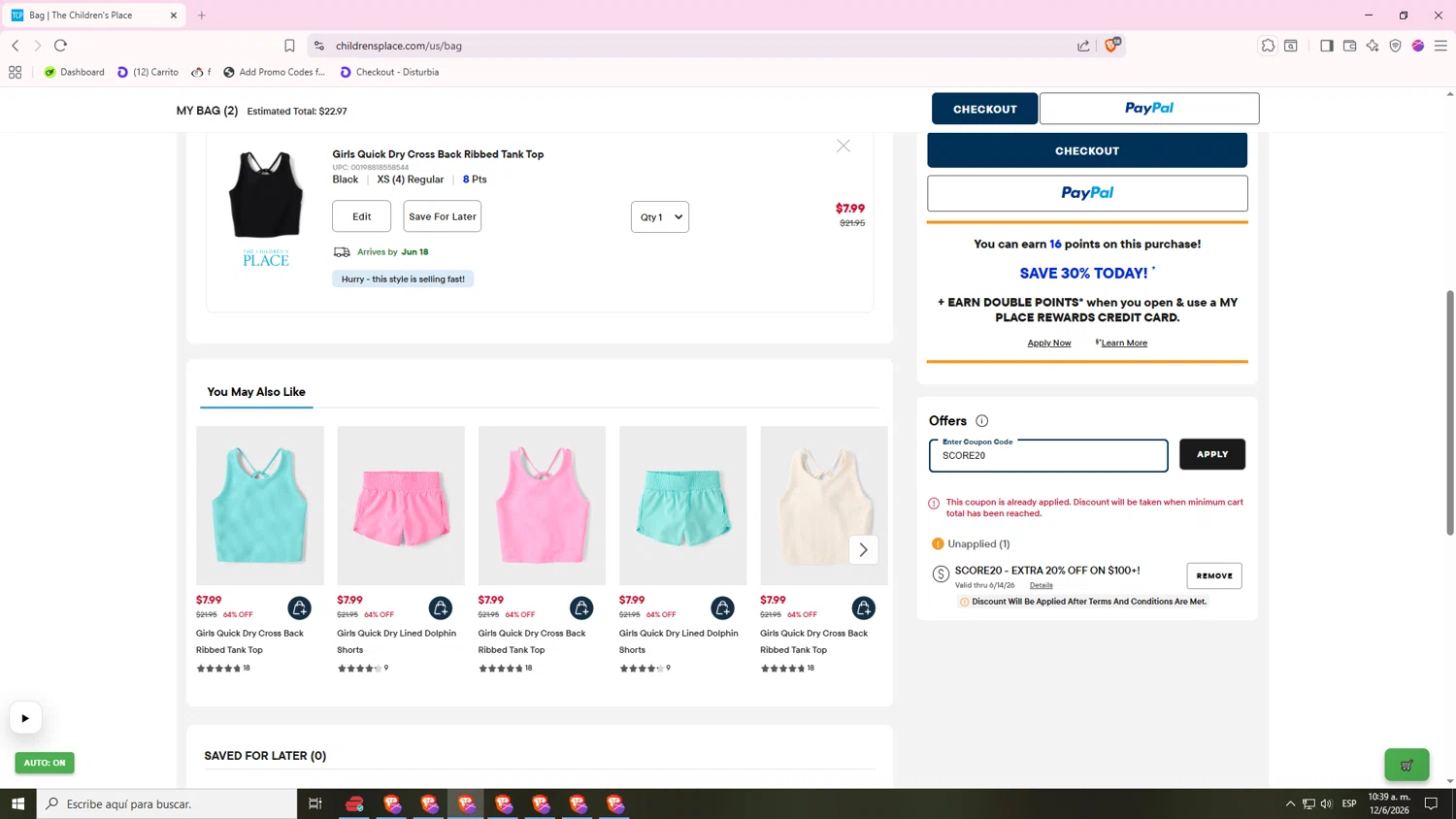Open Leo AI sparkle icon

pyautogui.click(x=1373, y=46)
